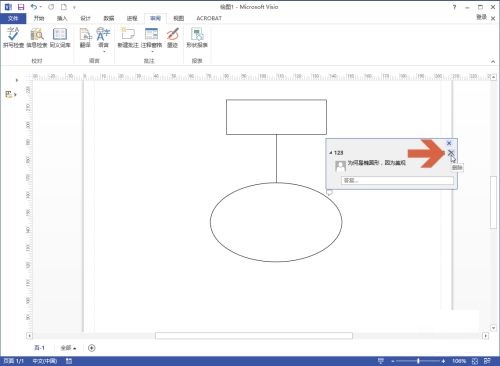Switch to the Design (设计) tab
This screenshot has width=500, height=366.
pyautogui.click(x=85, y=18)
